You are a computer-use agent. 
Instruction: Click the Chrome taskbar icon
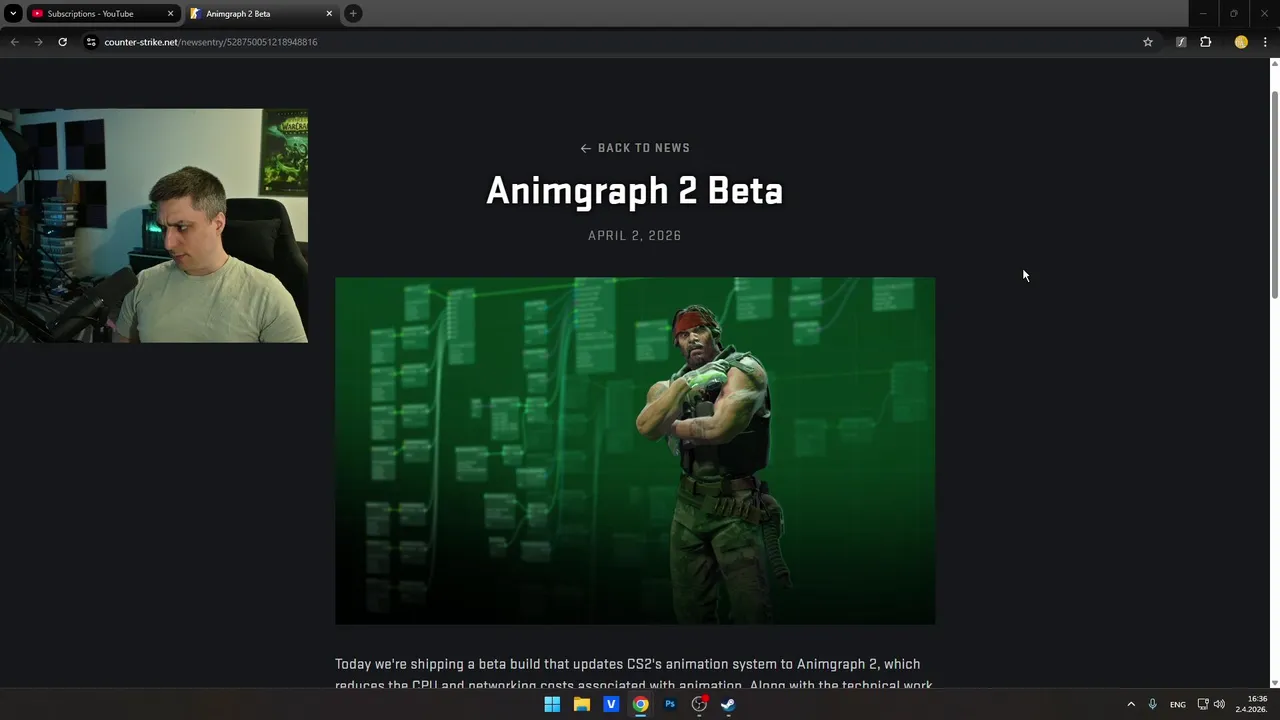coord(641,704)
